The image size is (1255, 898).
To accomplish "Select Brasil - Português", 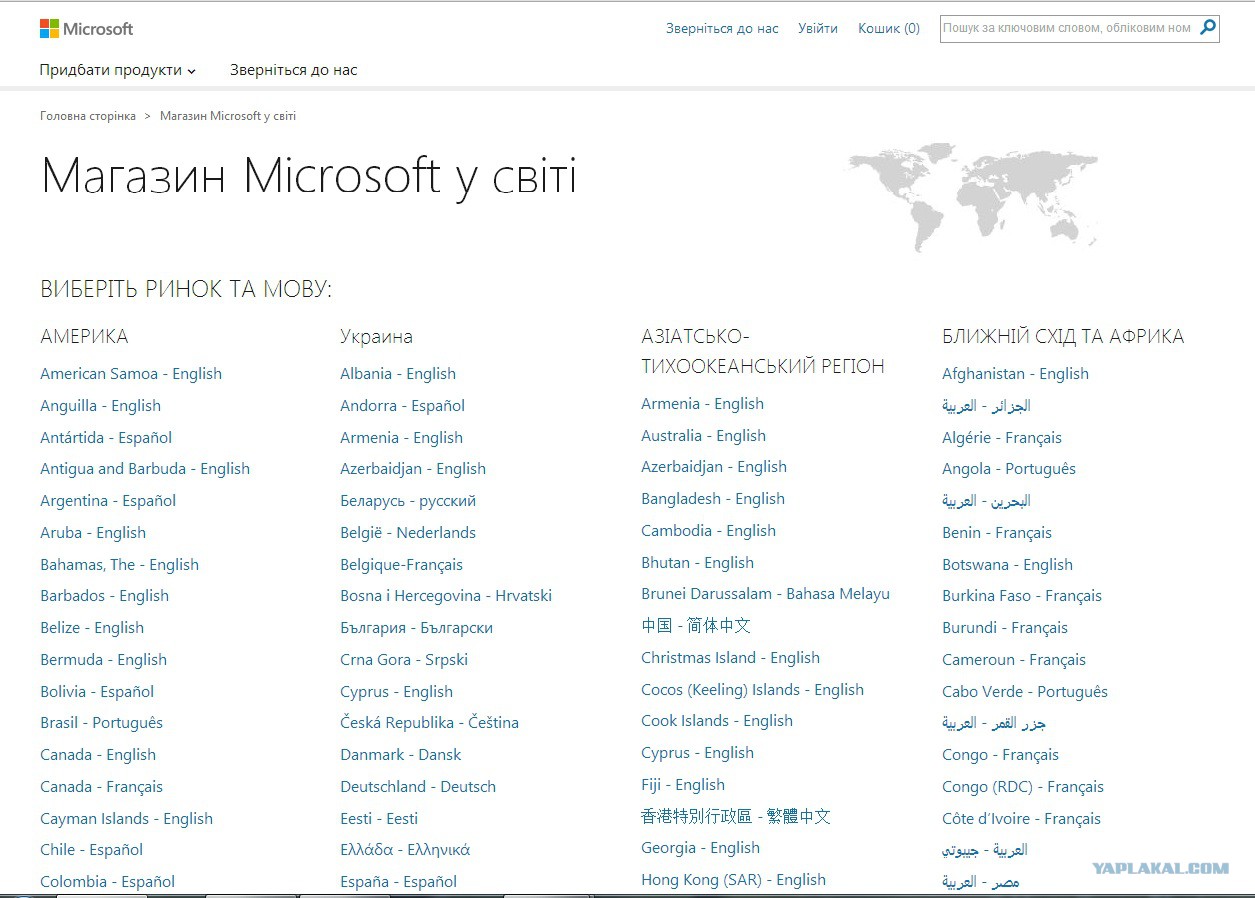I will (x=101, y=723).
